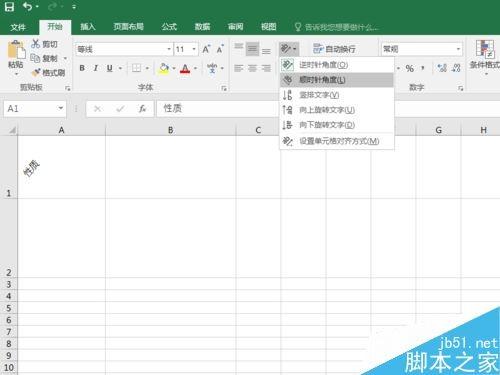Open the 文件 tab

tap(18, 27)
